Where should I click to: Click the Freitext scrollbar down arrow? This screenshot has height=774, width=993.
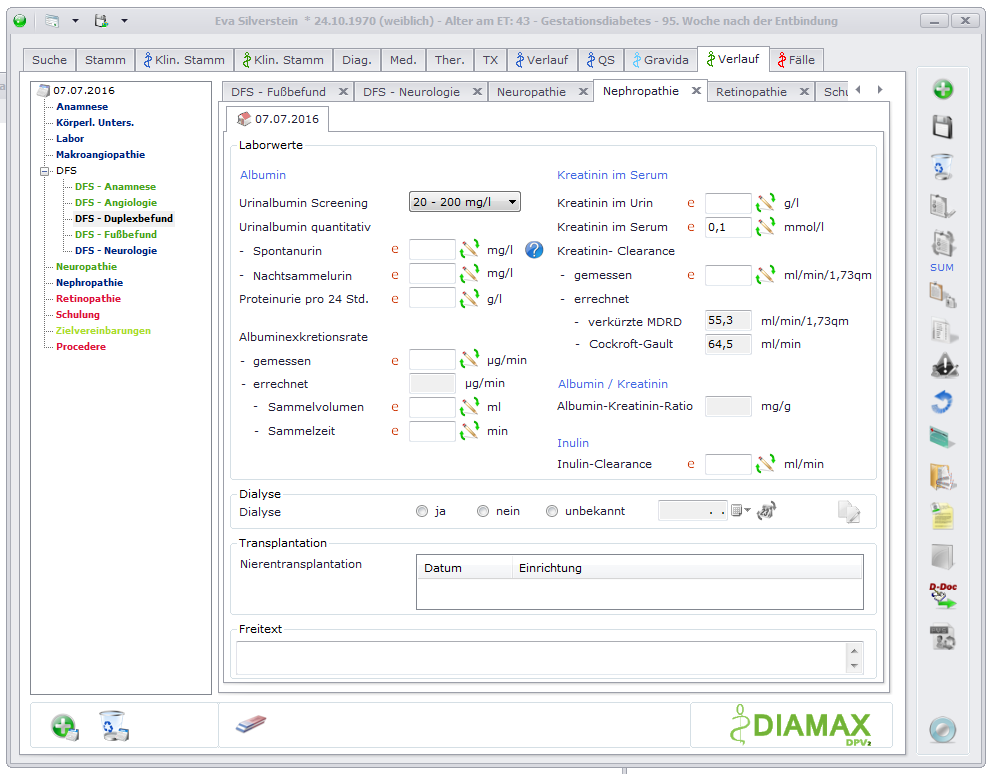point(854,666)
